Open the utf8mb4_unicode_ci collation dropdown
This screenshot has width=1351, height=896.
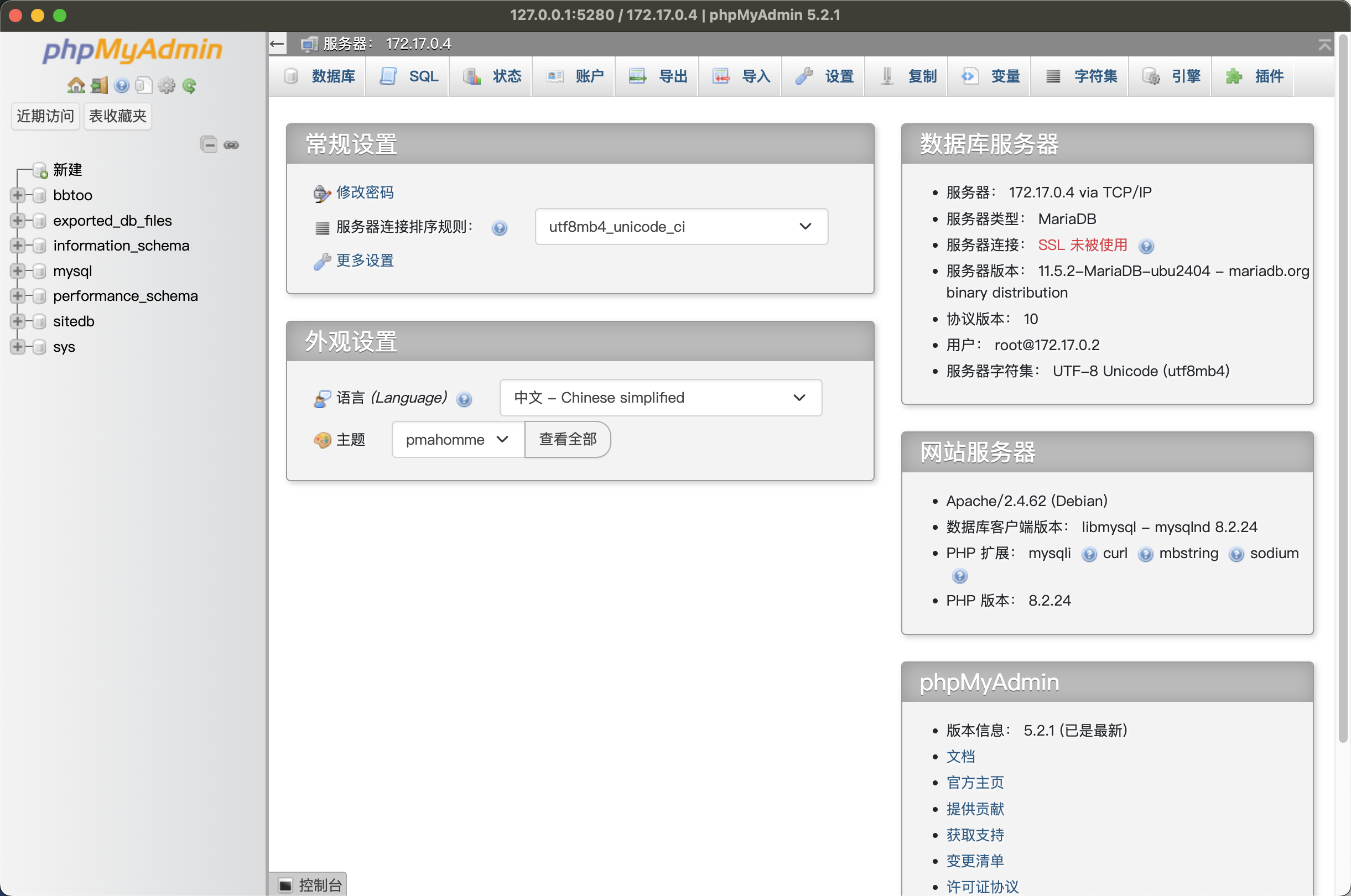(x=681, y=227)
